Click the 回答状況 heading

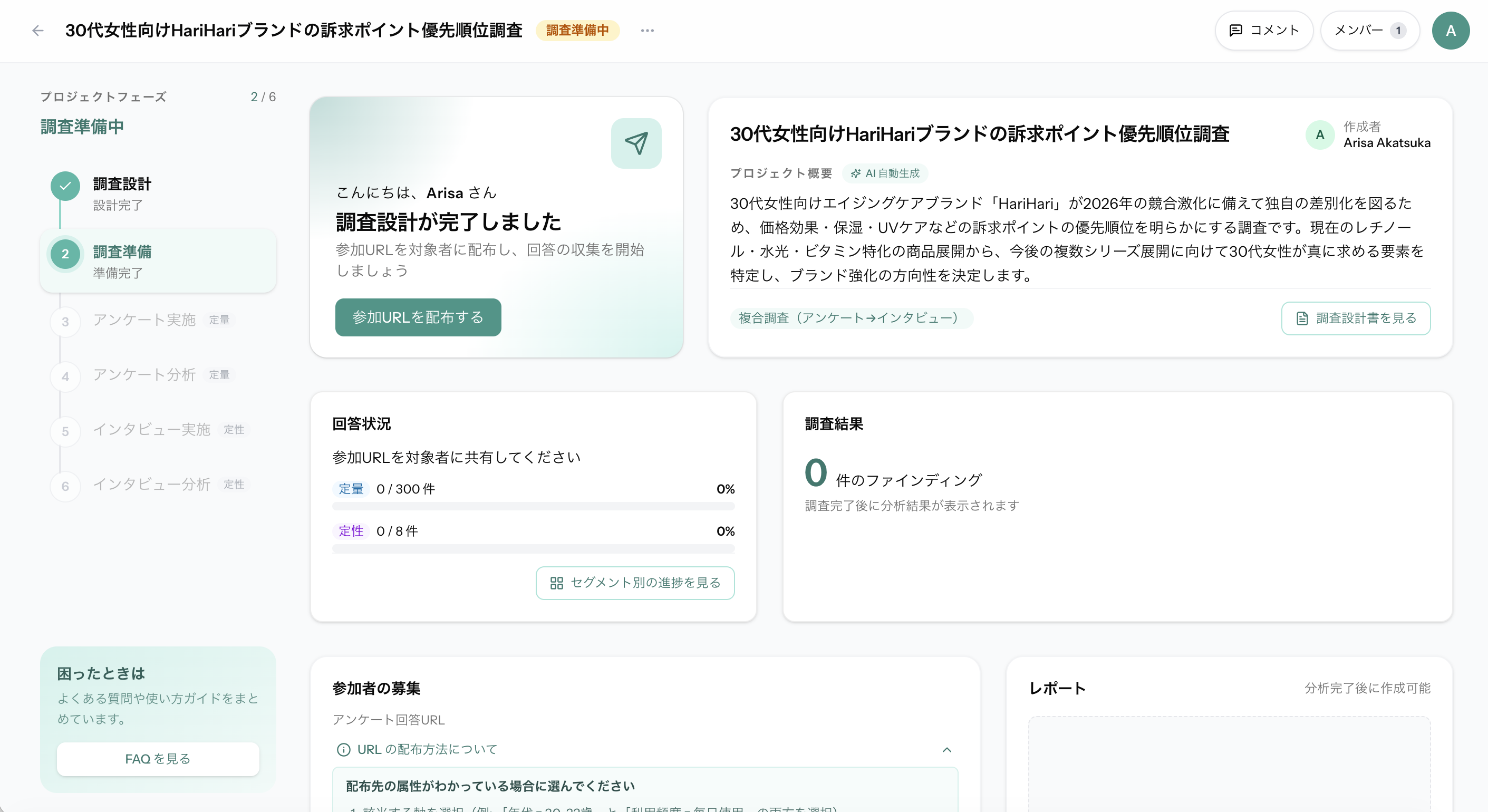point(362,424)
